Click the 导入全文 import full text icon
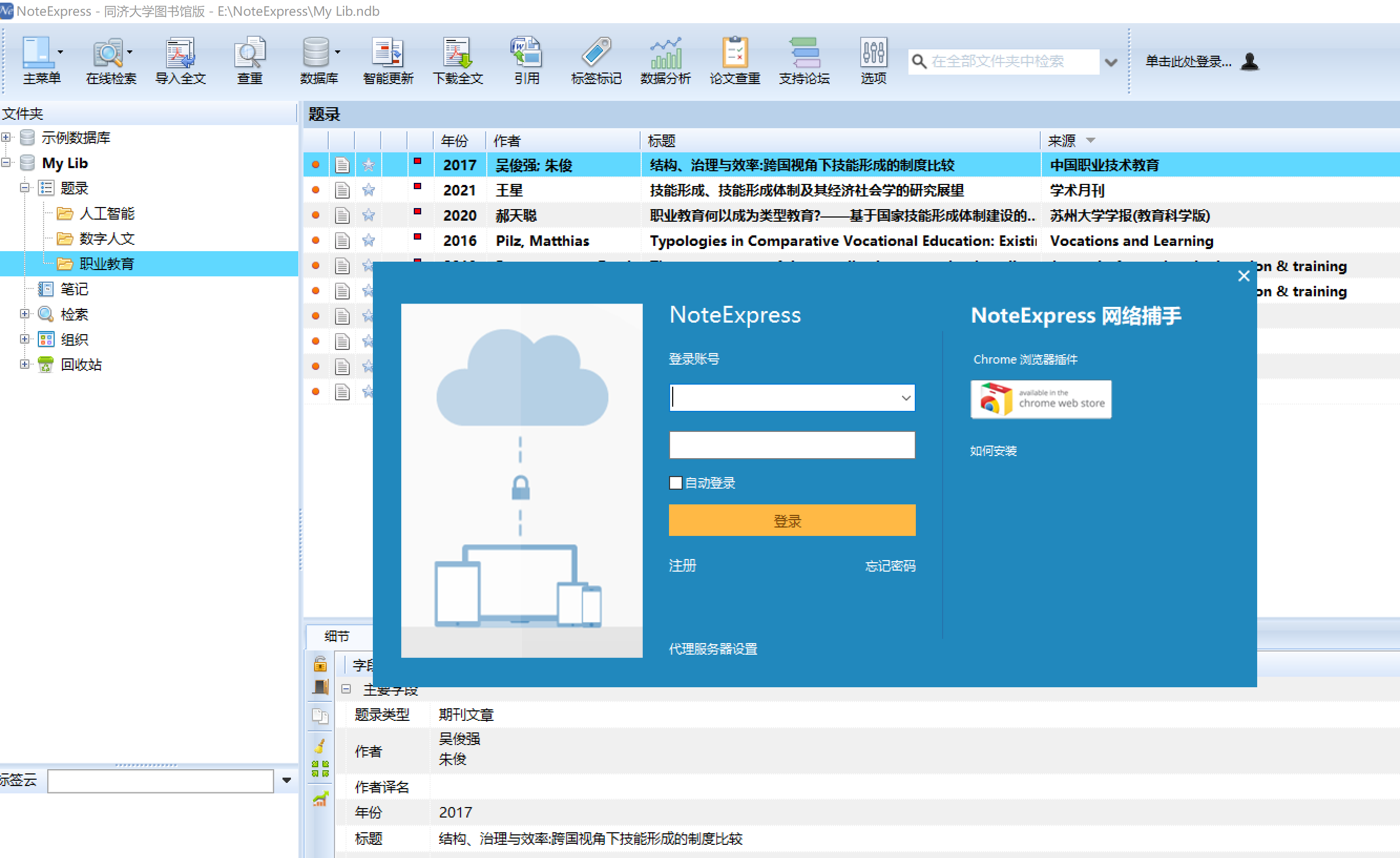 (180, 53)
